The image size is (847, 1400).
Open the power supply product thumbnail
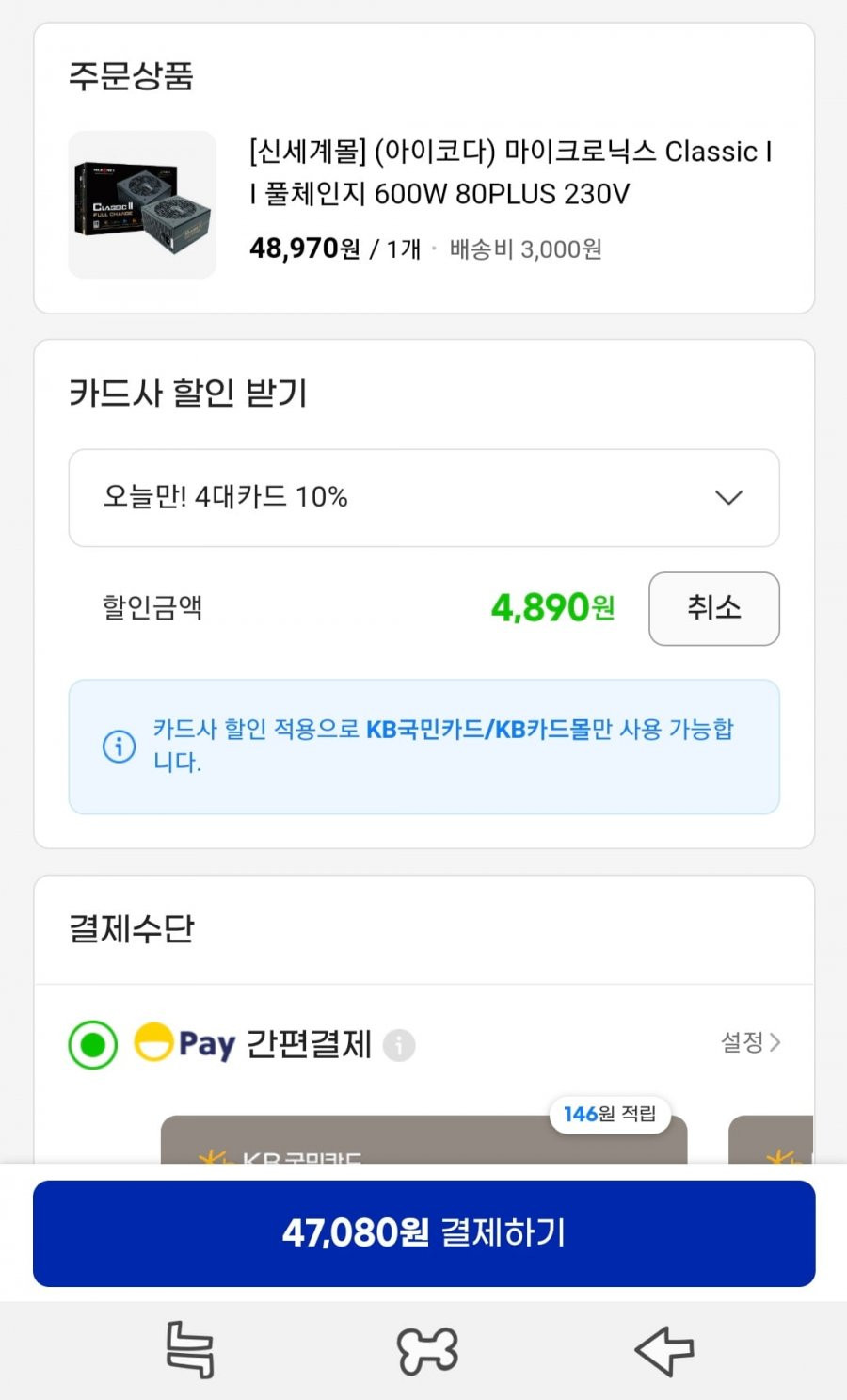(x=142, y=204)
